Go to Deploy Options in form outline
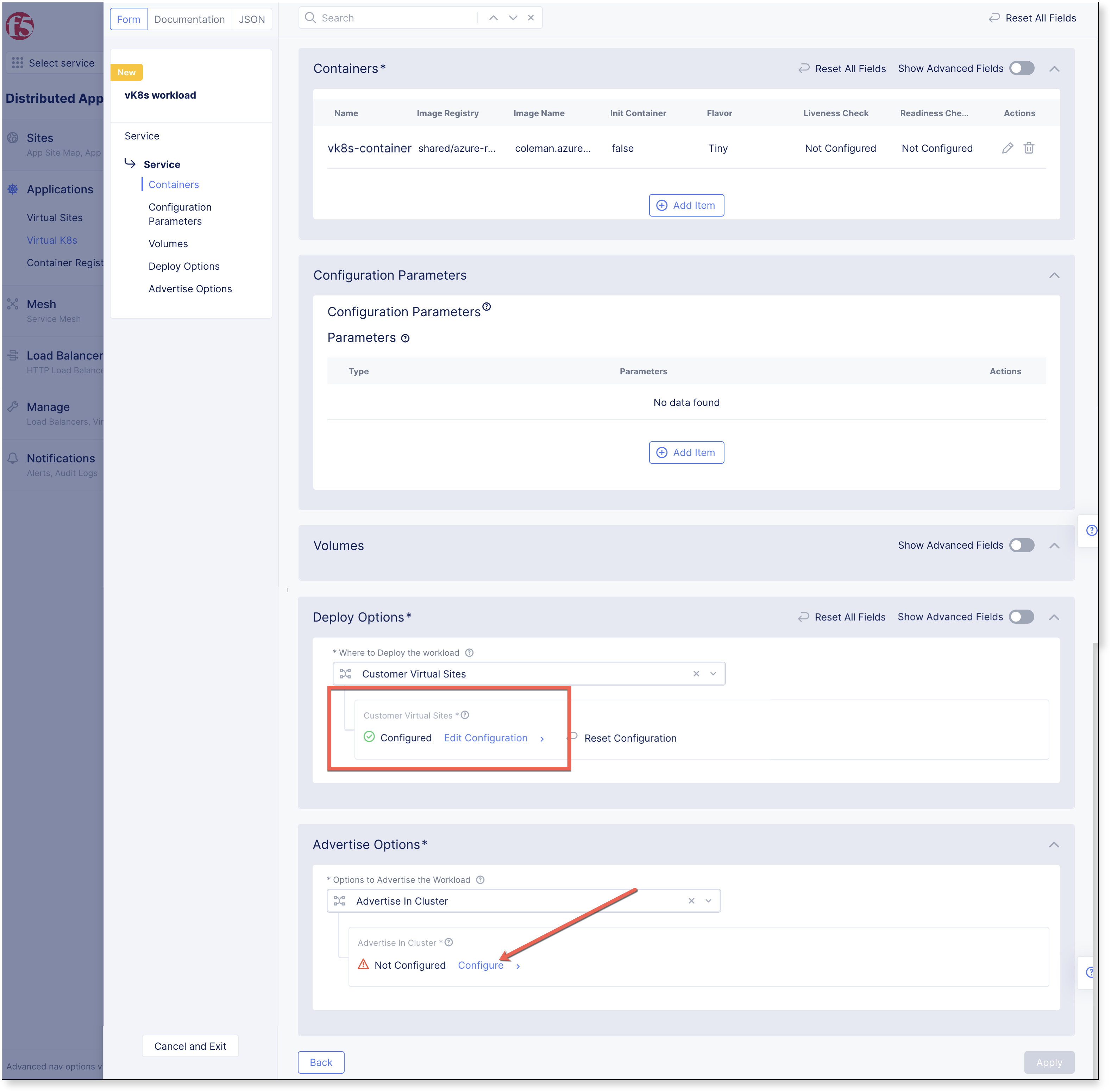The width and height of the screenshot is (1111, 1092). 184,266
